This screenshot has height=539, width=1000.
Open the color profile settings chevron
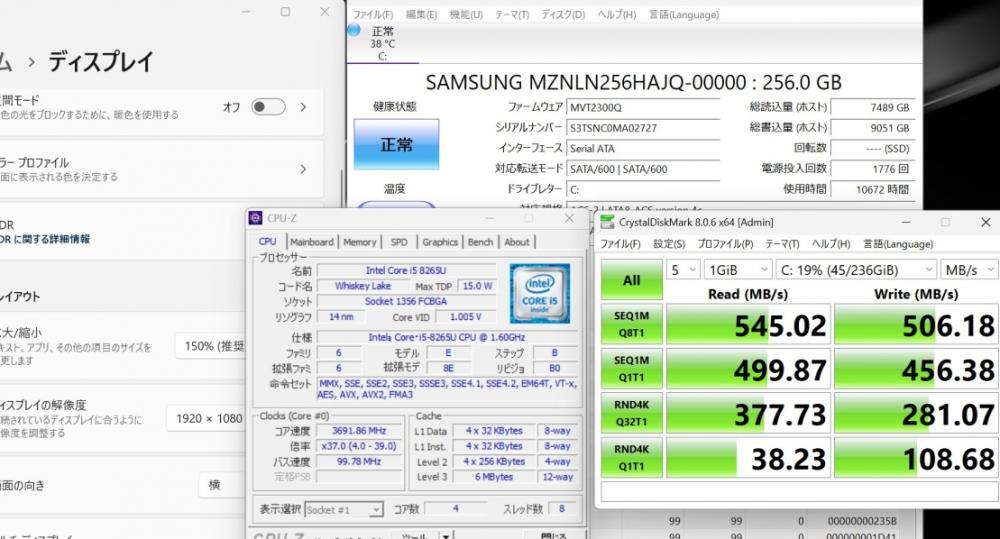coord(304,169)
